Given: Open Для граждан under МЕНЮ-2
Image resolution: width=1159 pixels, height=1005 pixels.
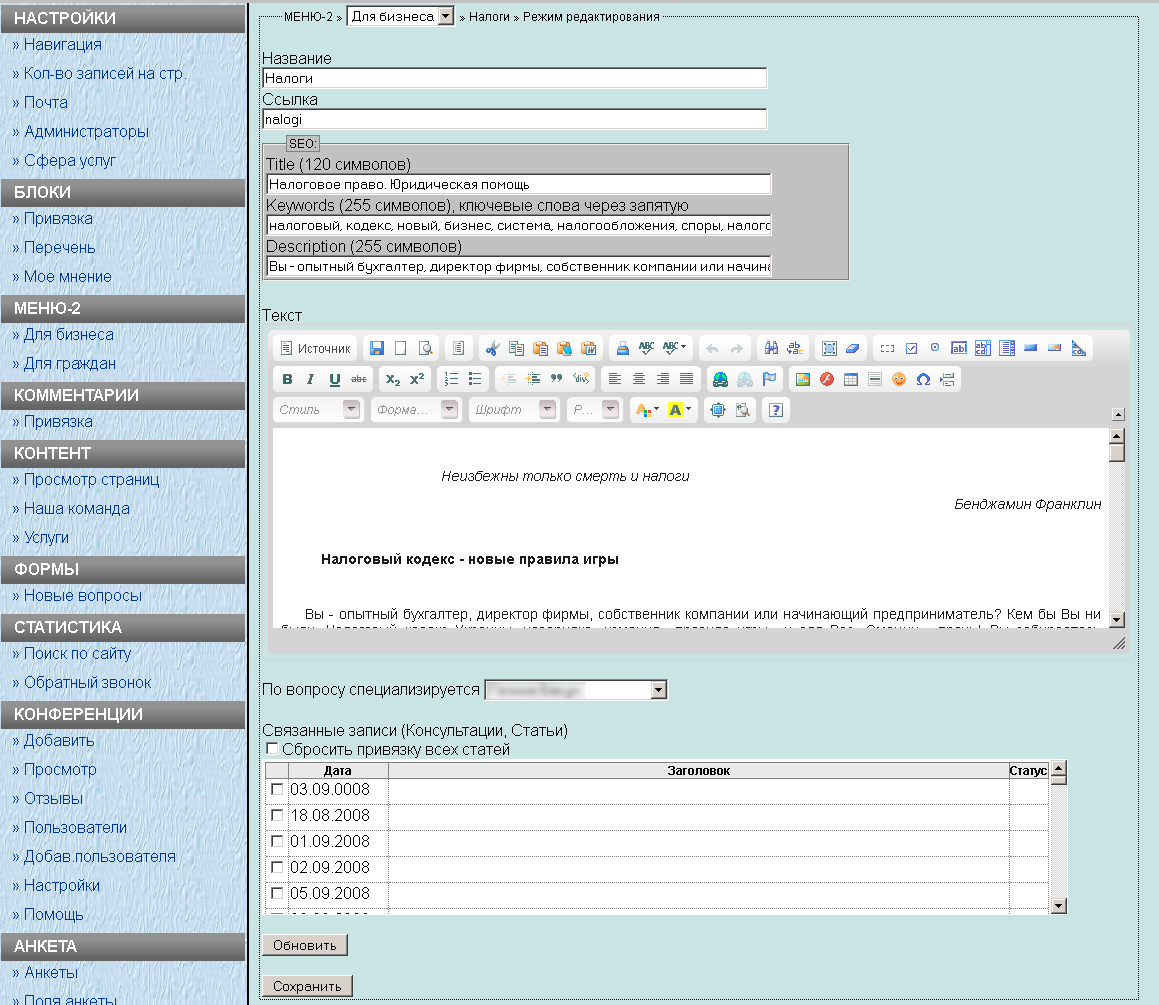Looking at the screenshot, I should point(69,364).
